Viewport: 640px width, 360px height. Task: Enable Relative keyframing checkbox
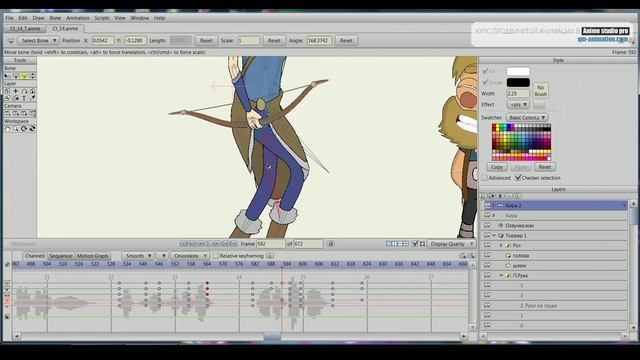215,256
